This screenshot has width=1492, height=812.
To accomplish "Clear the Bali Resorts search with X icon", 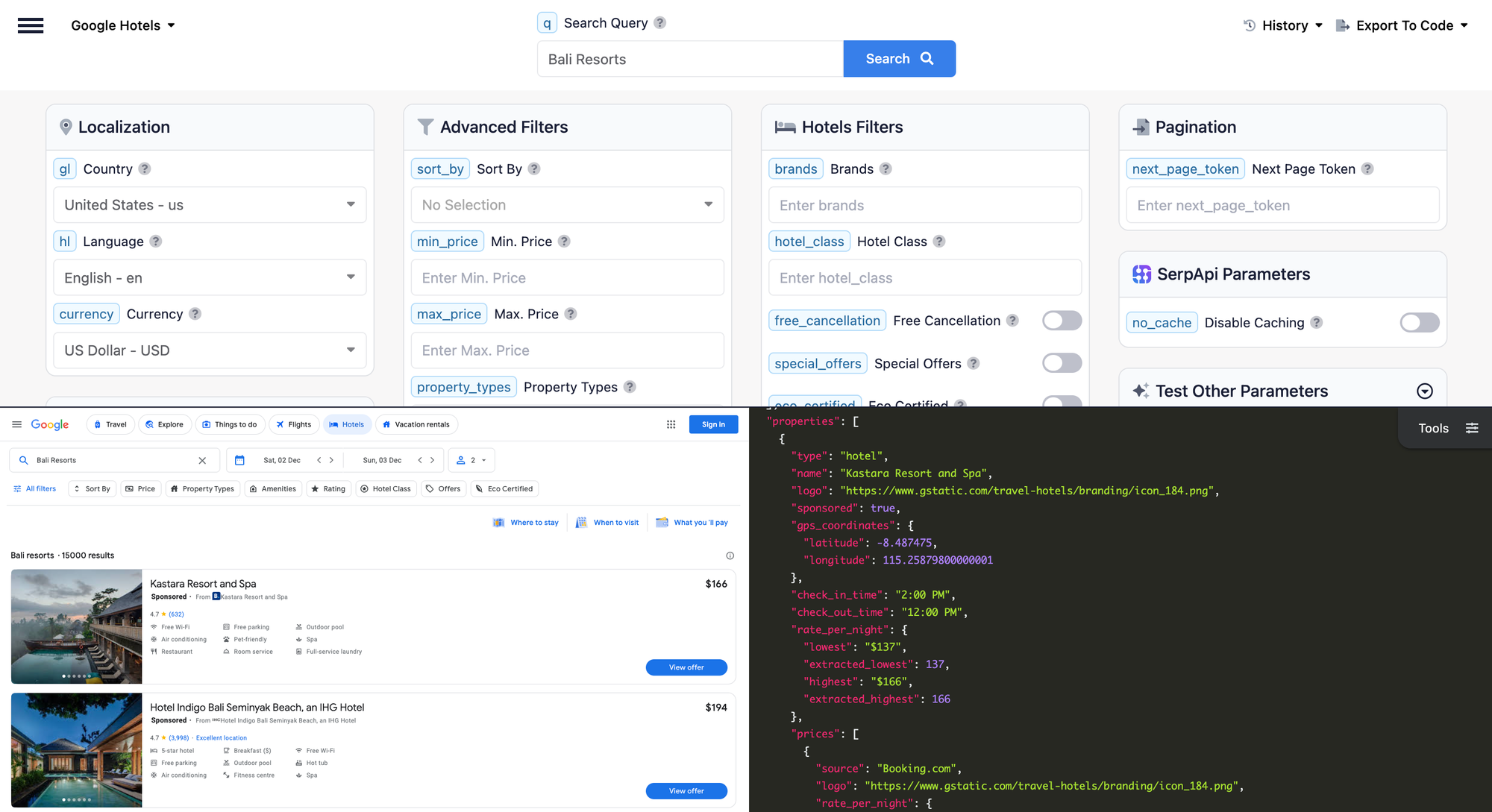I will tap(202, 461).
